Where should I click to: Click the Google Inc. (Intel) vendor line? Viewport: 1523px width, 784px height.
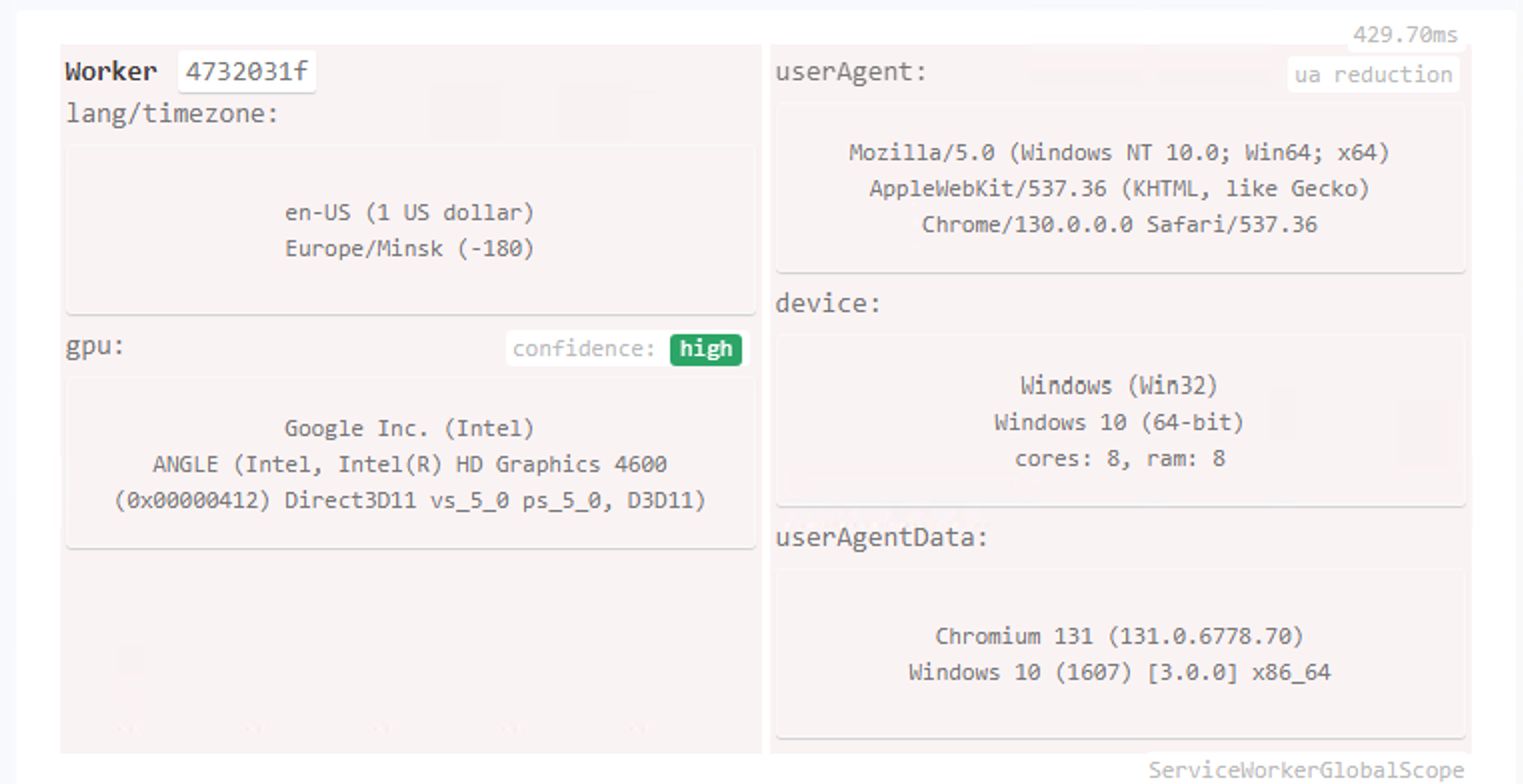410,429
